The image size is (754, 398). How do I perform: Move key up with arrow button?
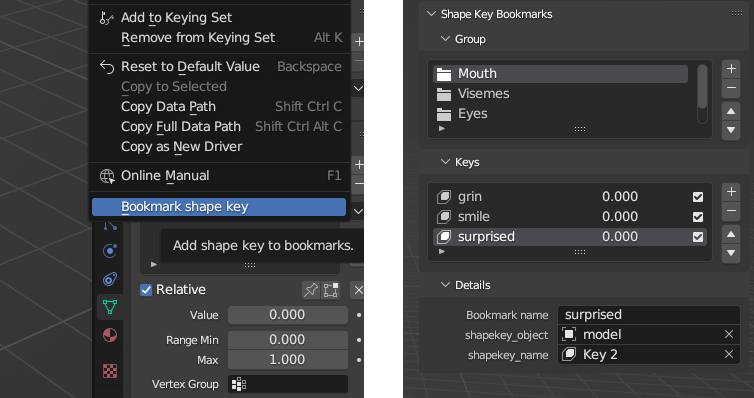[x=731, y=234]
